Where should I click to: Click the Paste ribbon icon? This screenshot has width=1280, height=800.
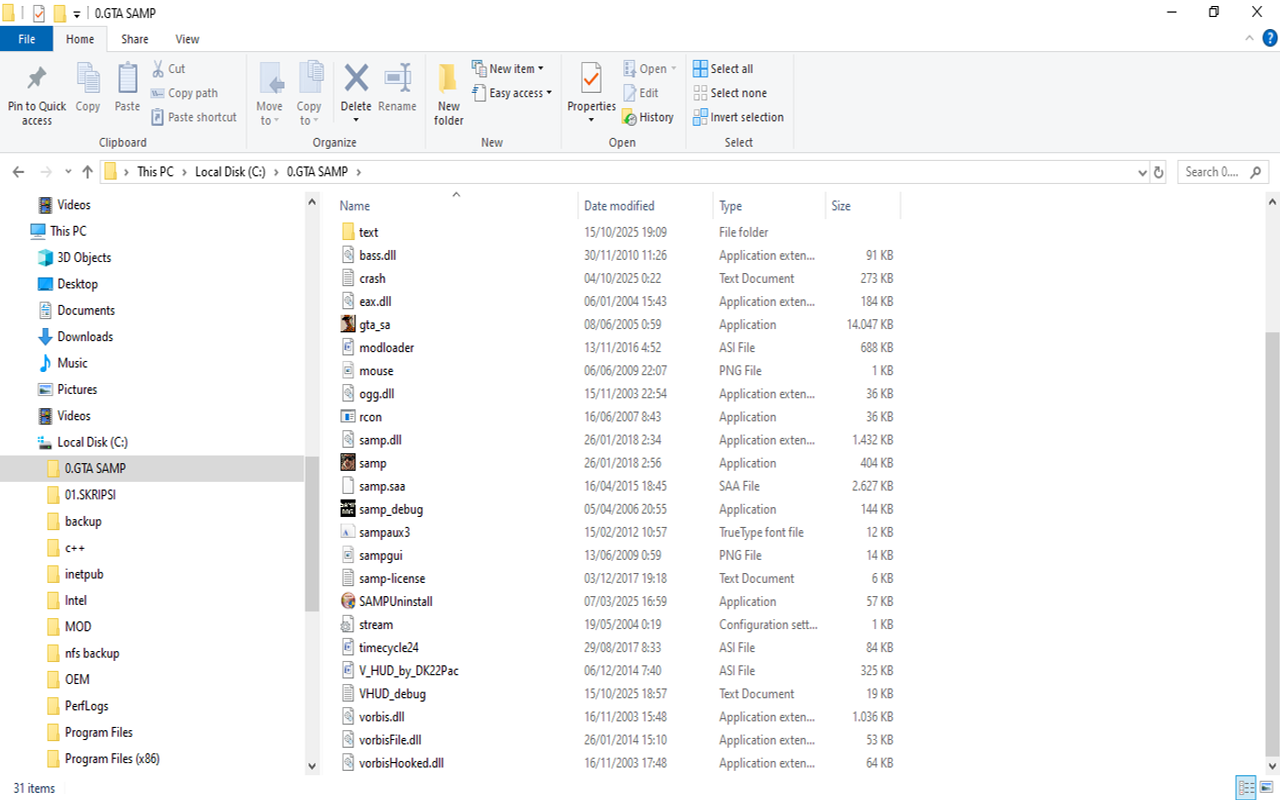(x=127, y=88)
